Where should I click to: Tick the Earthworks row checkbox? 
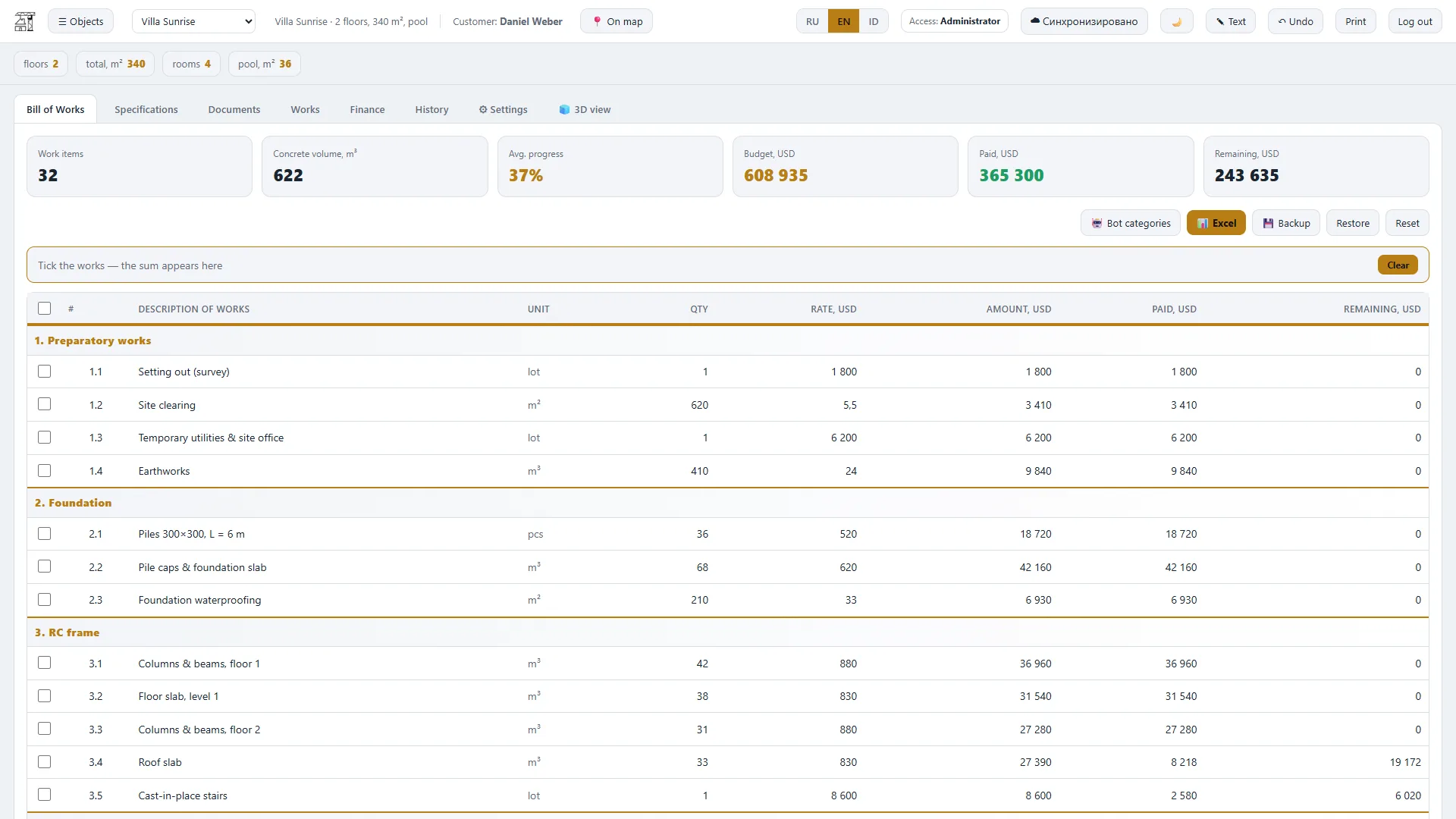[45, 471]
